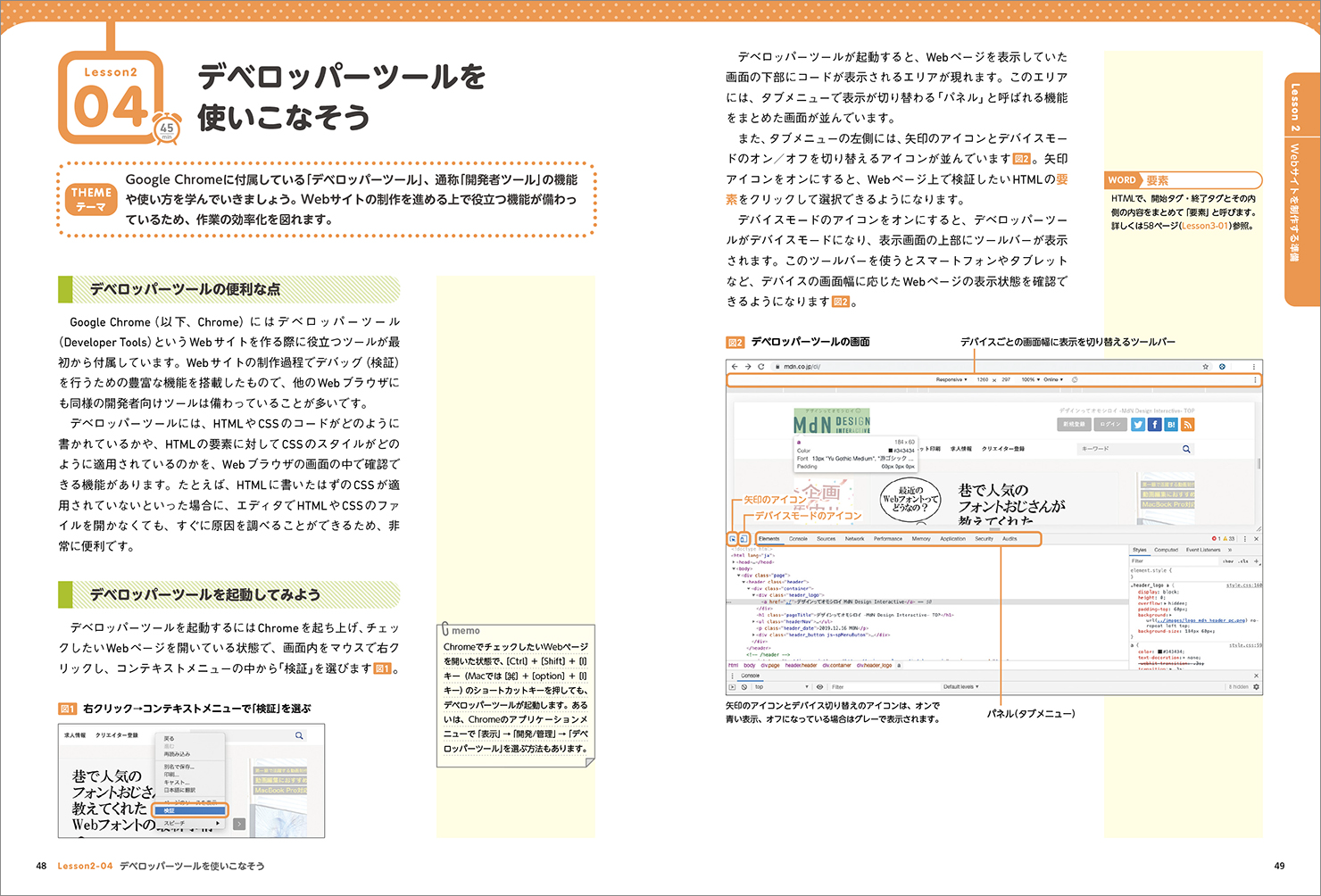
Task: Open the Responsive device dropdown
Action: (x=951, y=380)
